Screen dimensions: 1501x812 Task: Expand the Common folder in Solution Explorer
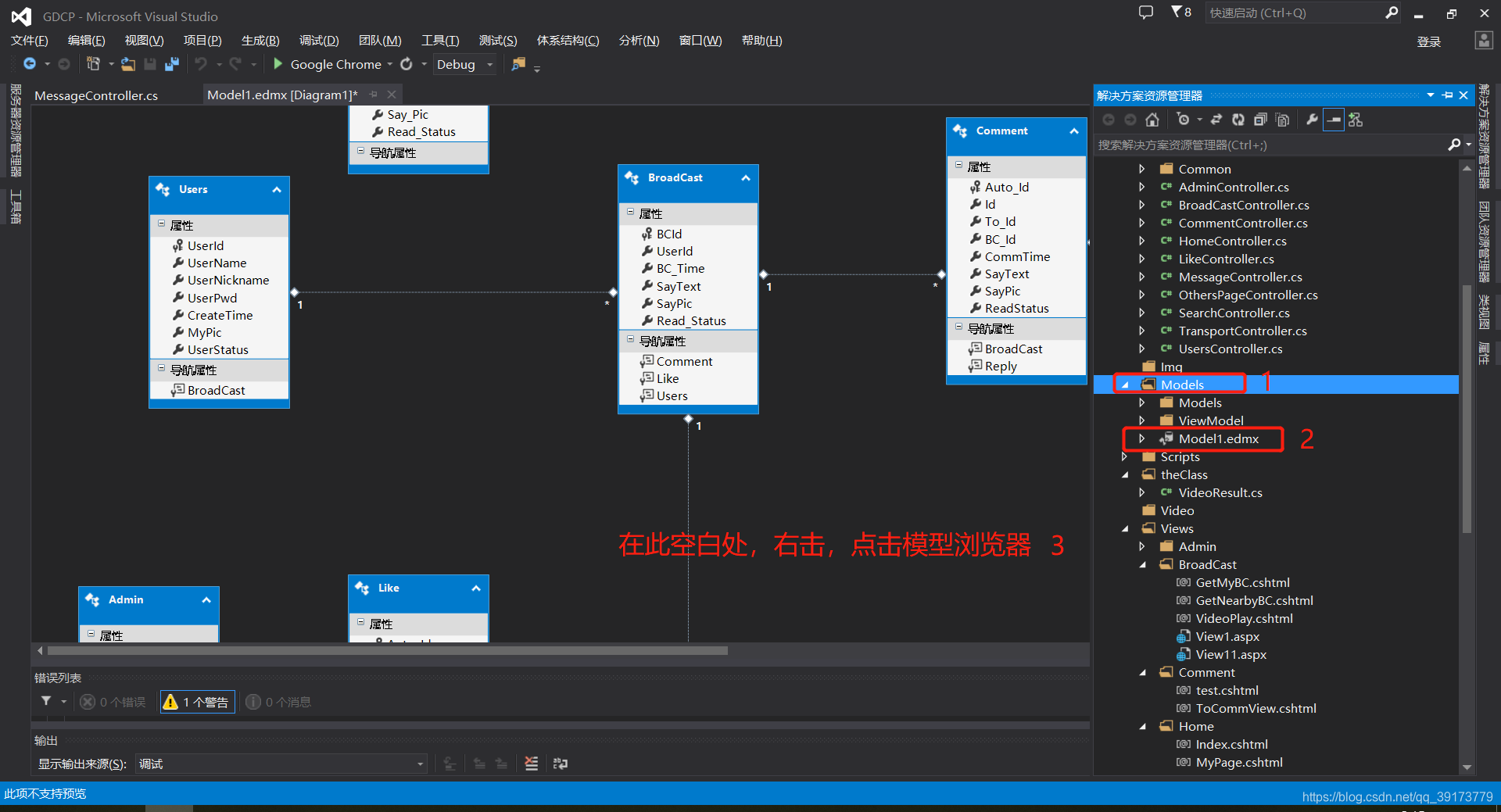point(1141,169)
